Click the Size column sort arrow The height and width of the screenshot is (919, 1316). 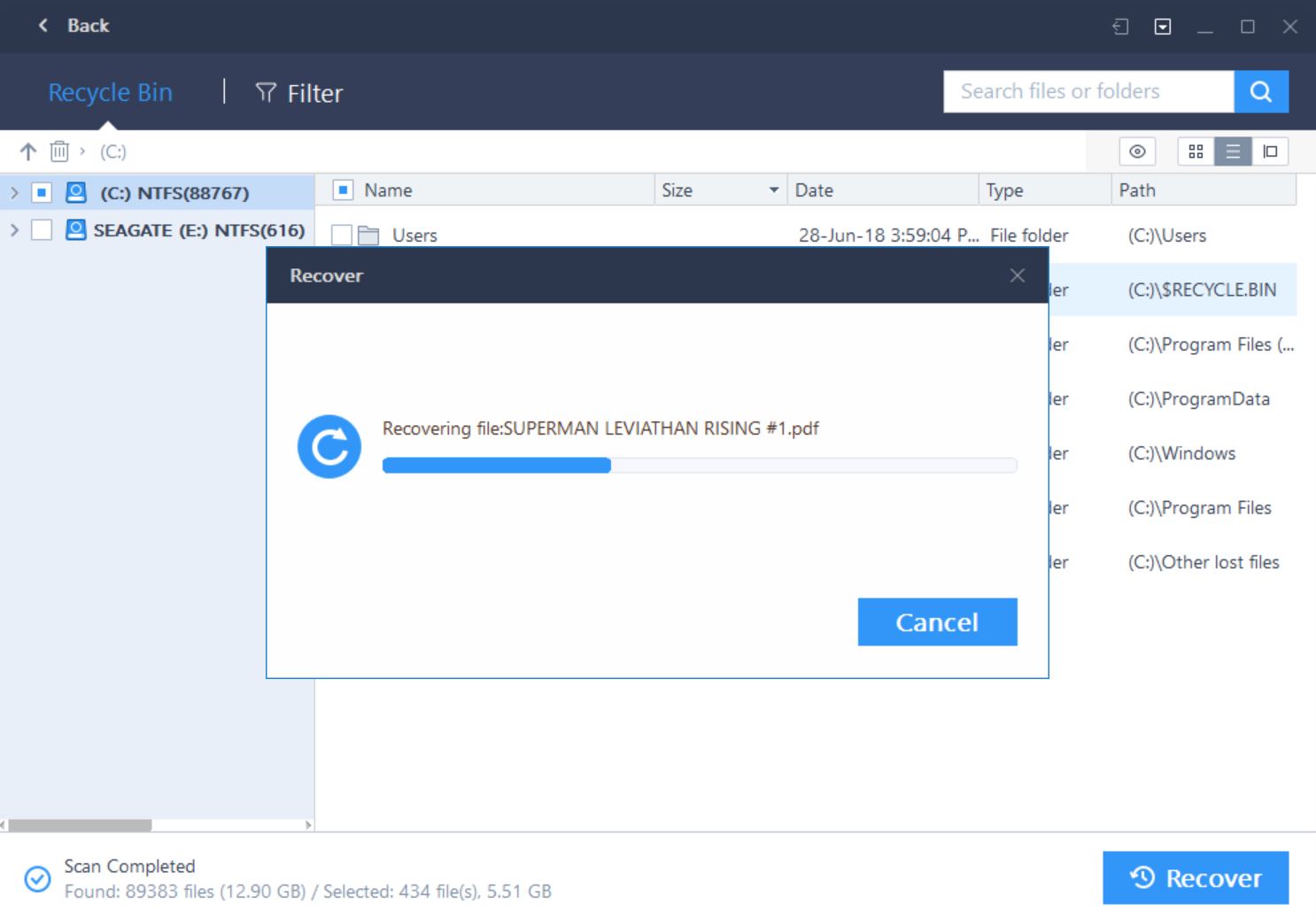tap(773, 190)
